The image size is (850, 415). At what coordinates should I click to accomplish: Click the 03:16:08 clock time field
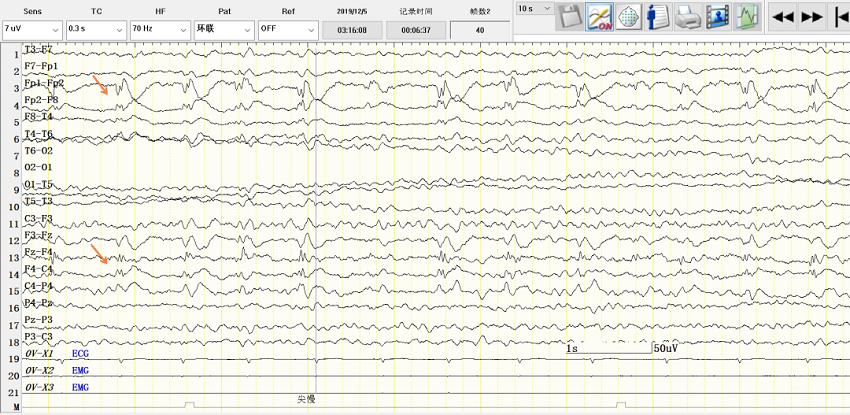(x=352, y=30)
